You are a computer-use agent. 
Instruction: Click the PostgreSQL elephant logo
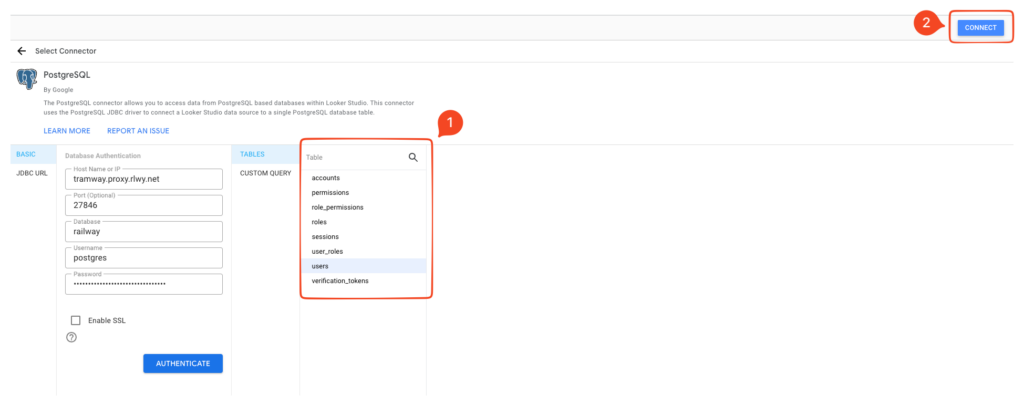(x=27, y=80)
